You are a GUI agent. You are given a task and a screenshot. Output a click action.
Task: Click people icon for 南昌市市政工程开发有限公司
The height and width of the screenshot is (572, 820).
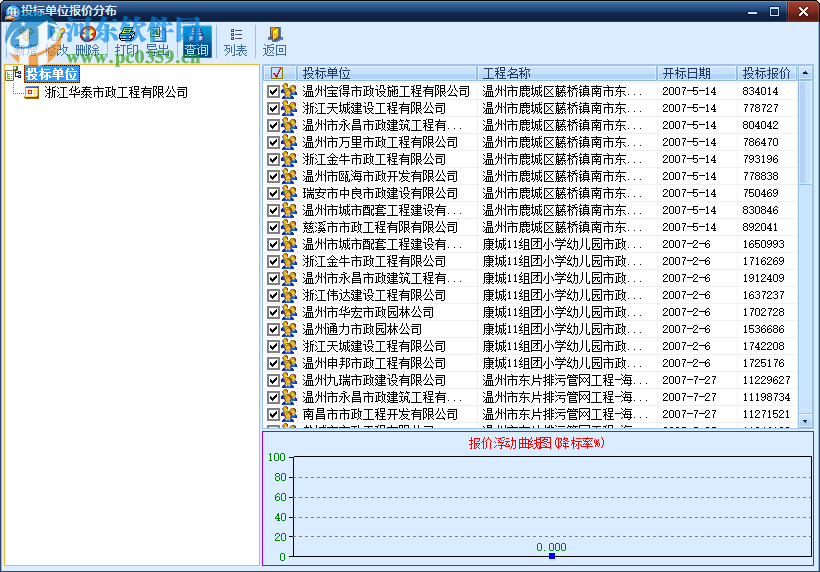click(289, 414)
